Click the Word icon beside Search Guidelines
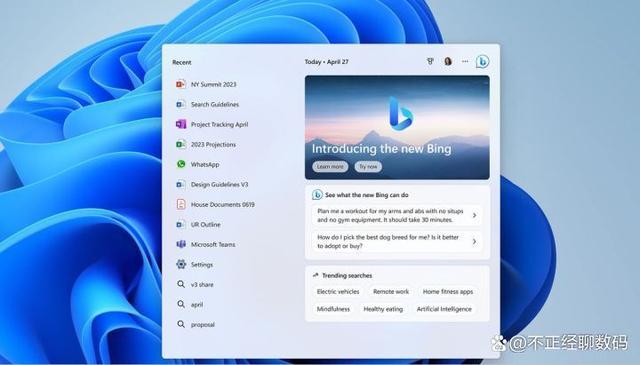 tap(181, 104)
